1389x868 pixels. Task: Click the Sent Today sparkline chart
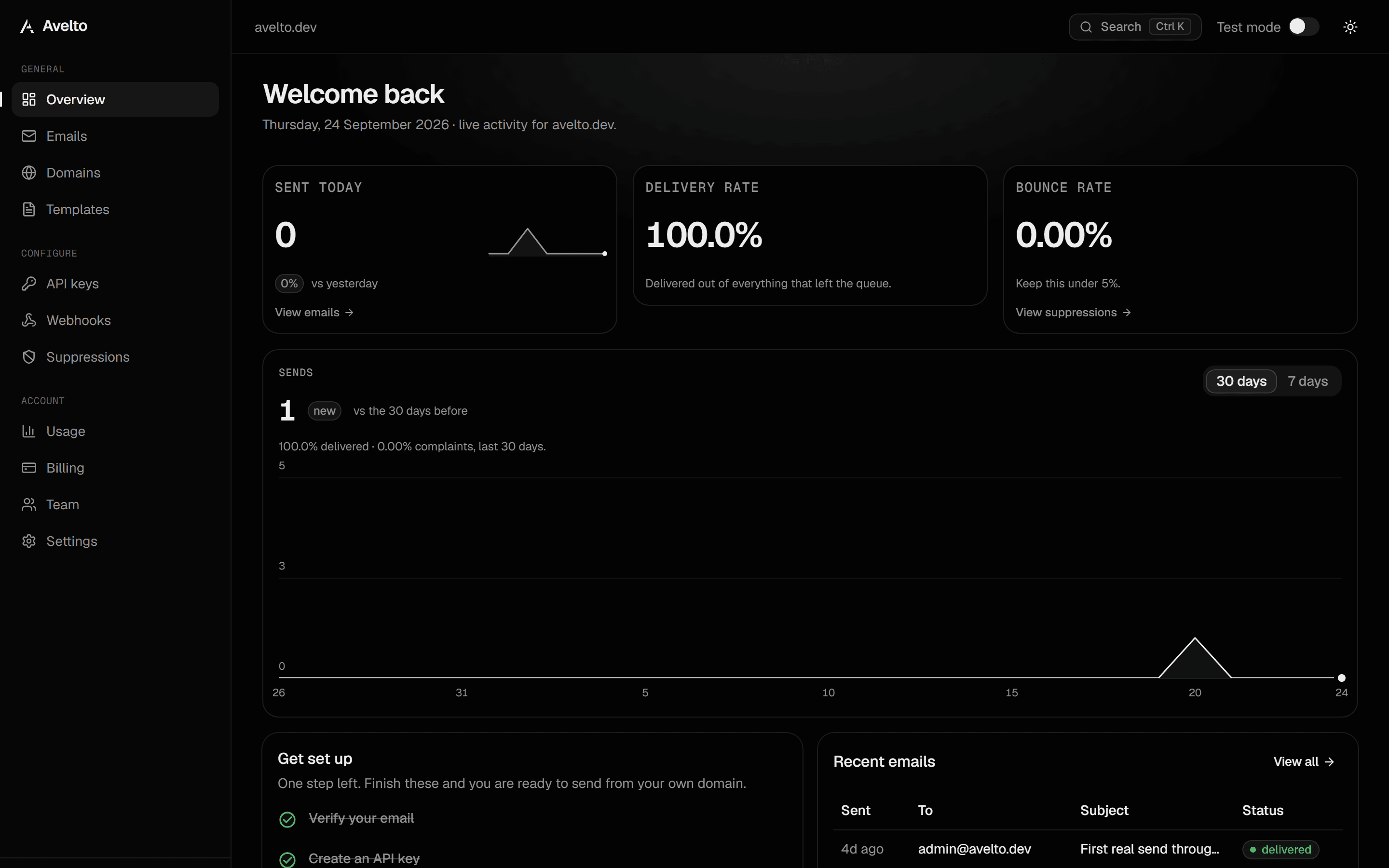547,242
